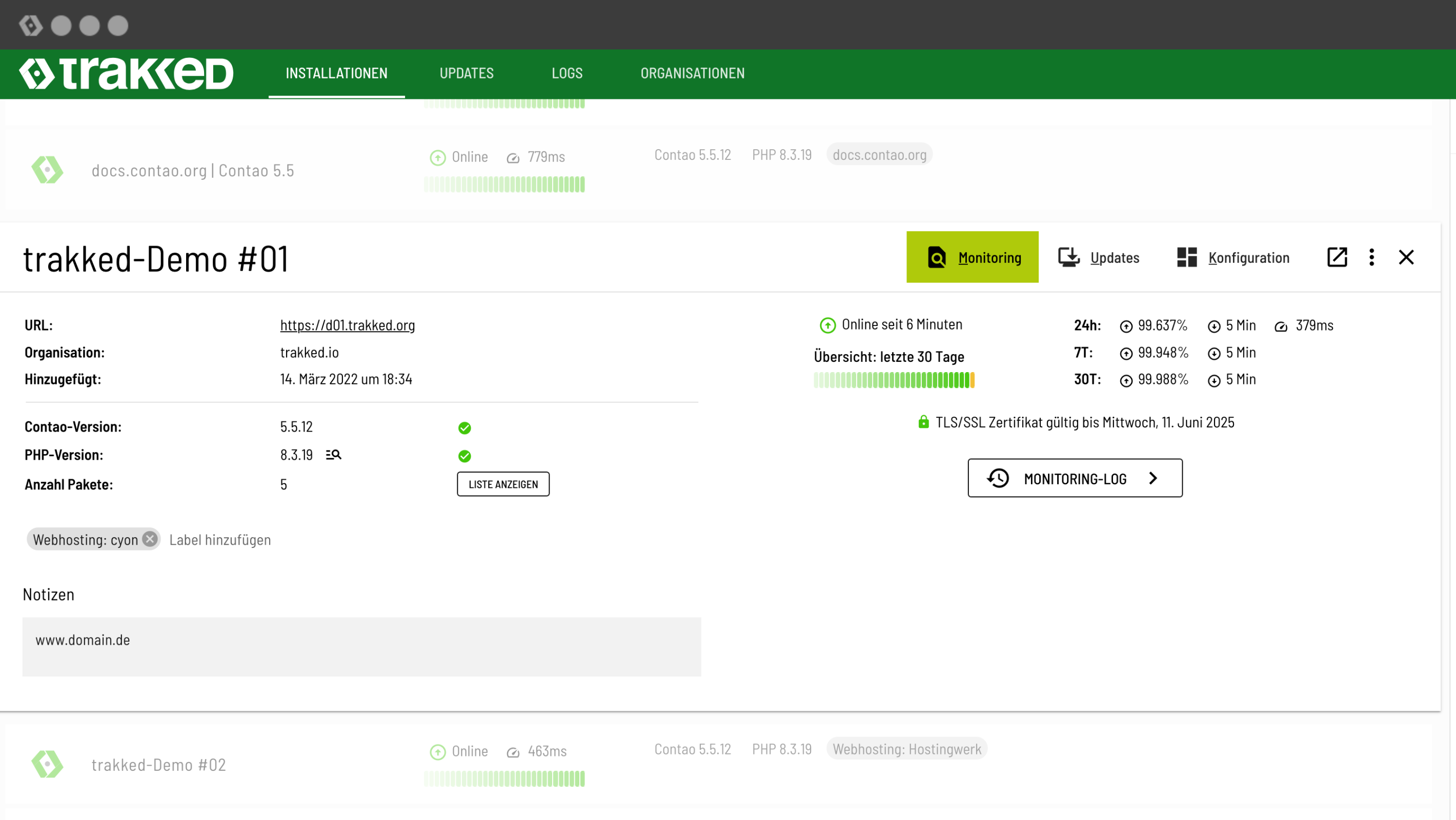Open the three-dot more options menu
The width and height of the screenshot is (1456, 820).
[1371, 257]
